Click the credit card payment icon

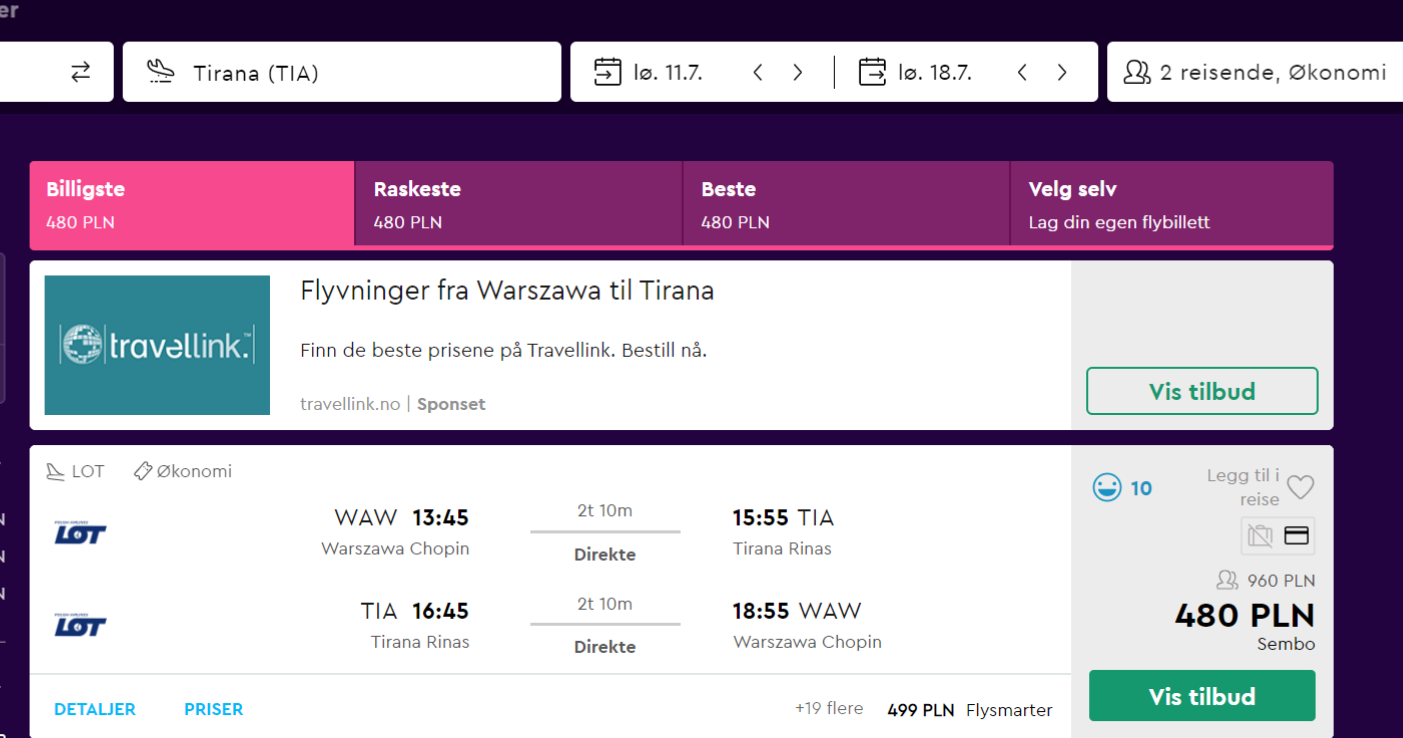click(x=1296, y=536)
